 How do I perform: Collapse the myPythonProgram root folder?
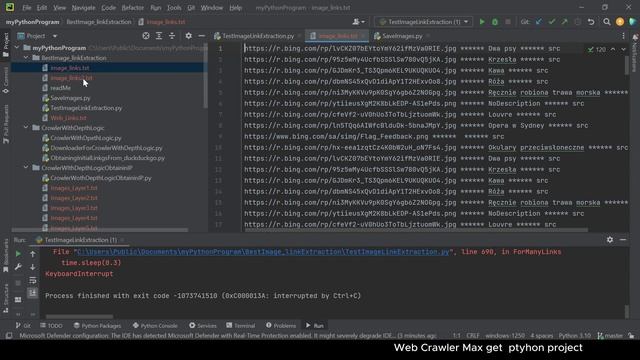coord(17,48)
